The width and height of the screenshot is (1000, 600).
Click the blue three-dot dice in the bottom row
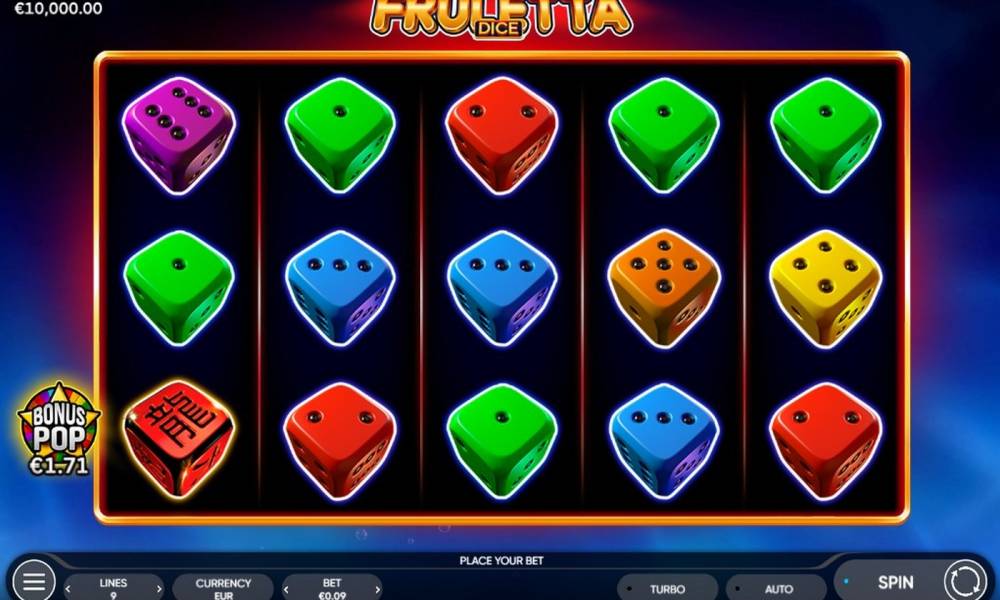click(664, 440)
